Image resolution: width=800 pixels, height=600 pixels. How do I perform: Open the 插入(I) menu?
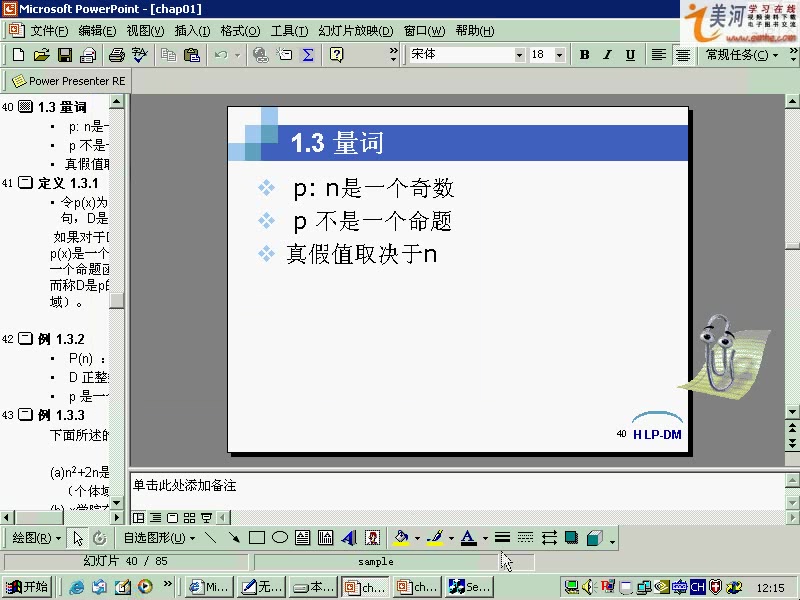pos(192,31)
